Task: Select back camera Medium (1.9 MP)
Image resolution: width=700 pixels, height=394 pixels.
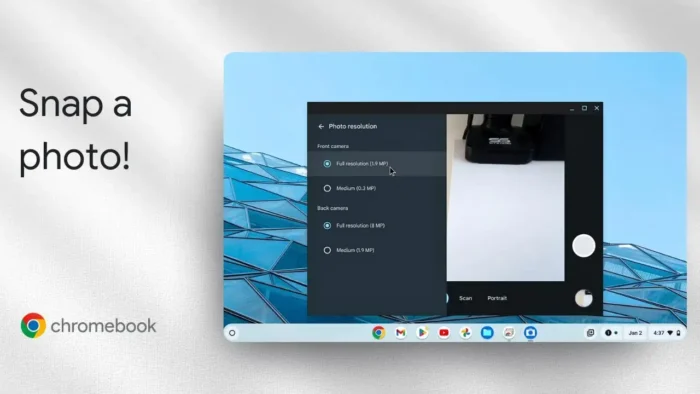Action: click(377, 250)
